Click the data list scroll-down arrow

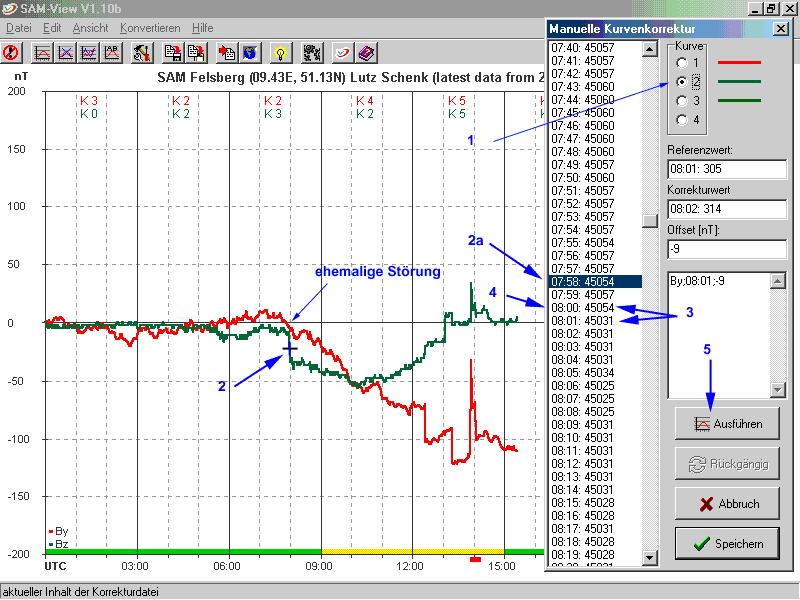[x=649, y=558]
